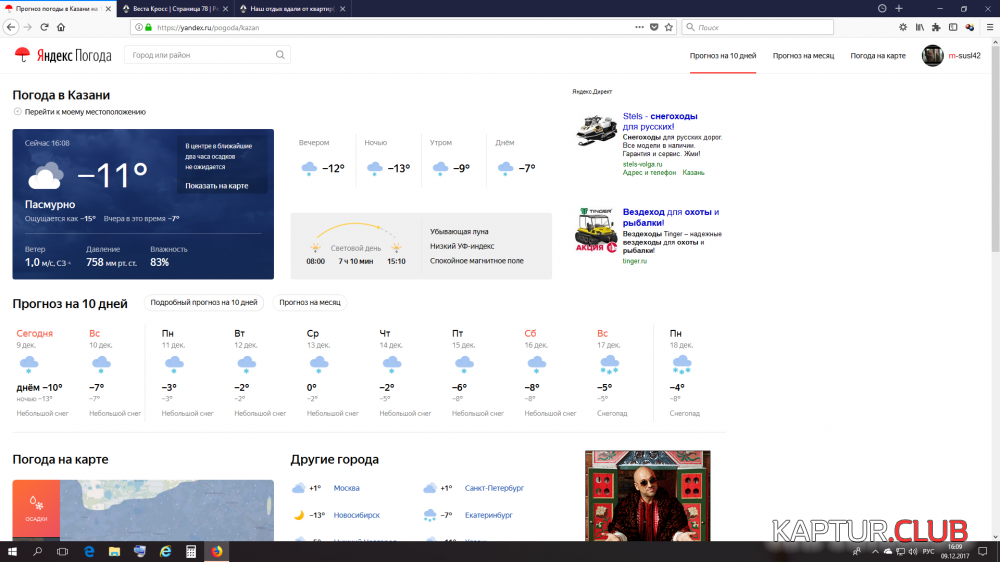
Task: Click 'Подробный прогноз на 10 дней' button
Action: click(x=203, y=302)
